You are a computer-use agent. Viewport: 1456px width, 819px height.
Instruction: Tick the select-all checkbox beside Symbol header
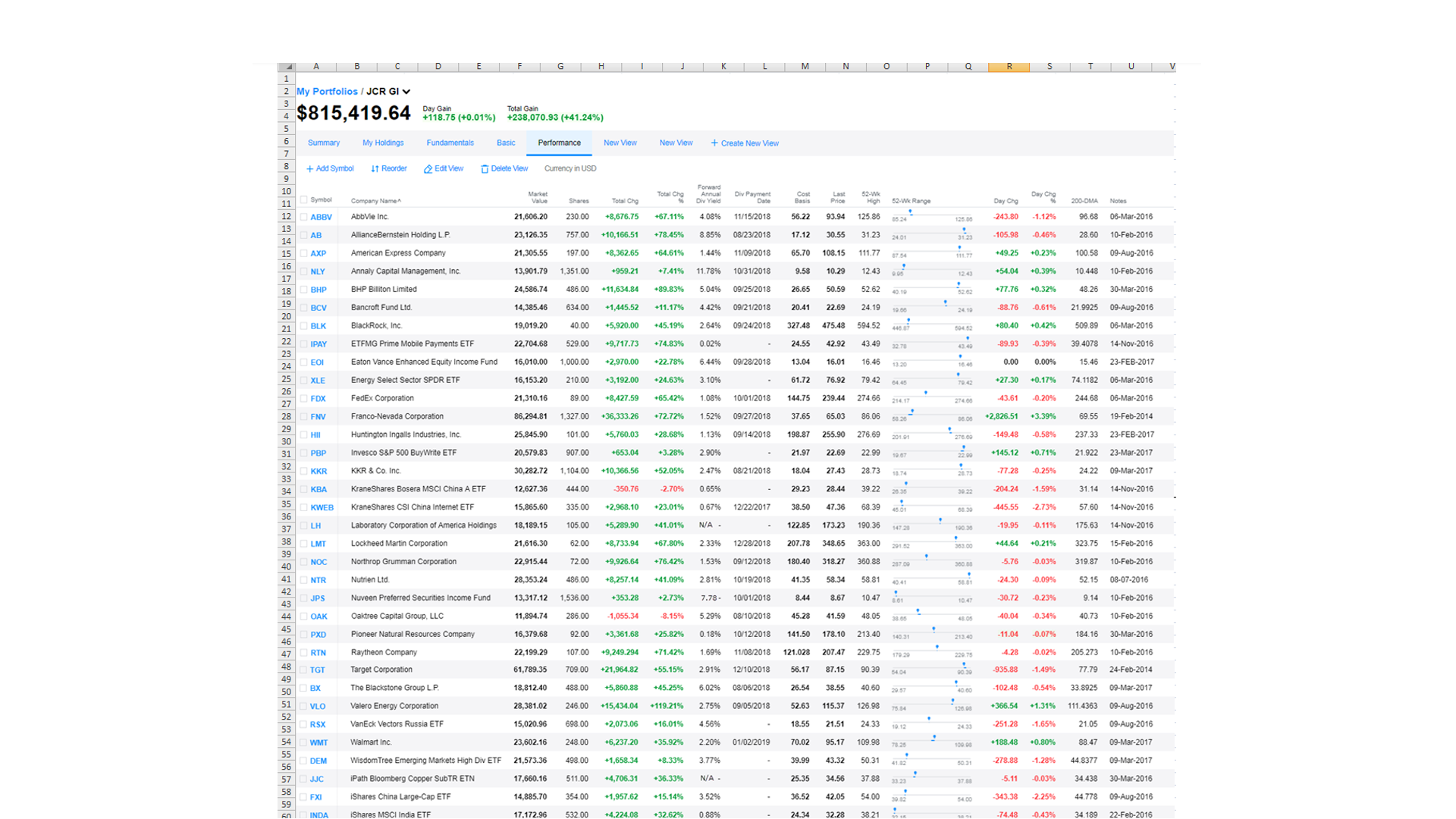coord(304,200)
